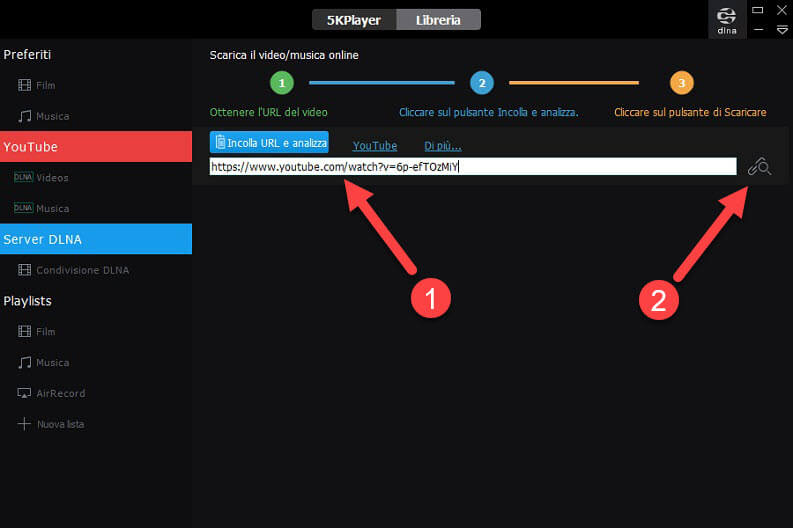This screenshot has height=528, width=793.
Task: Click 'Scarica il video/musica online' heading
Action: click(x=284, y=55)
